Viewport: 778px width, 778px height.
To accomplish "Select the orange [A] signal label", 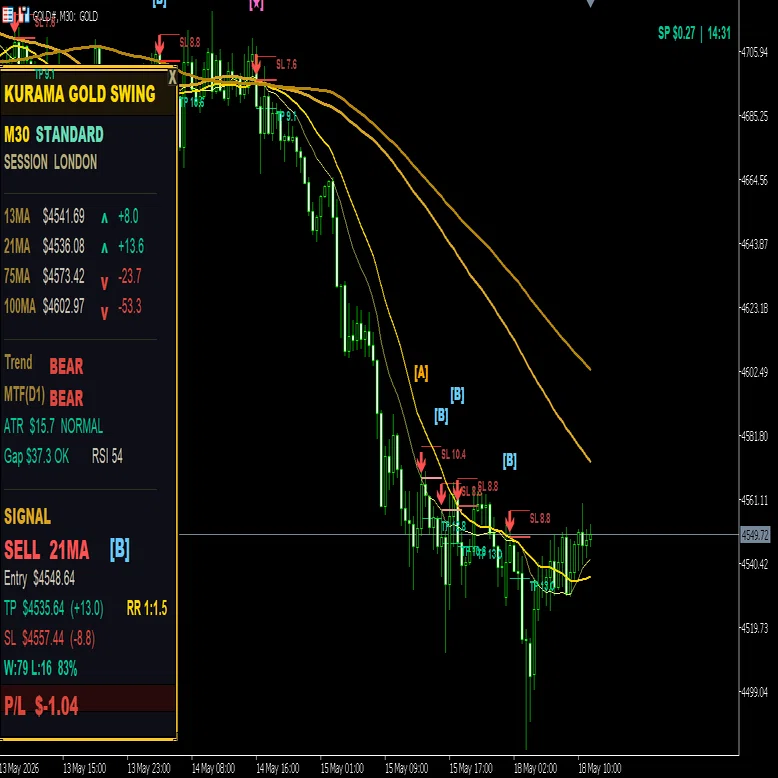I will pyautogui.click(x=421, y=372).
